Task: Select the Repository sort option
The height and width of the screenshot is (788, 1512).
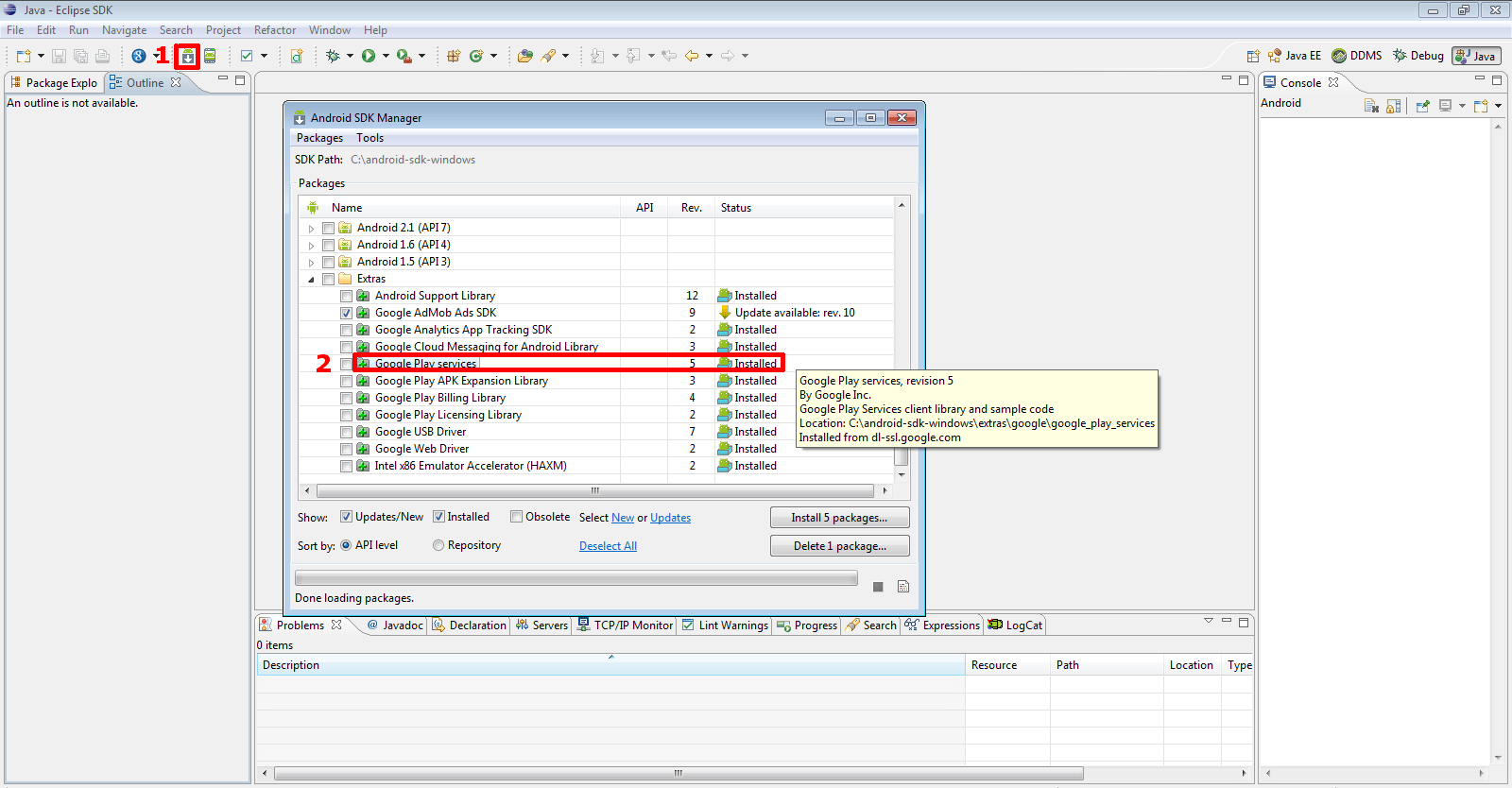Action: [x=438, y=545]
